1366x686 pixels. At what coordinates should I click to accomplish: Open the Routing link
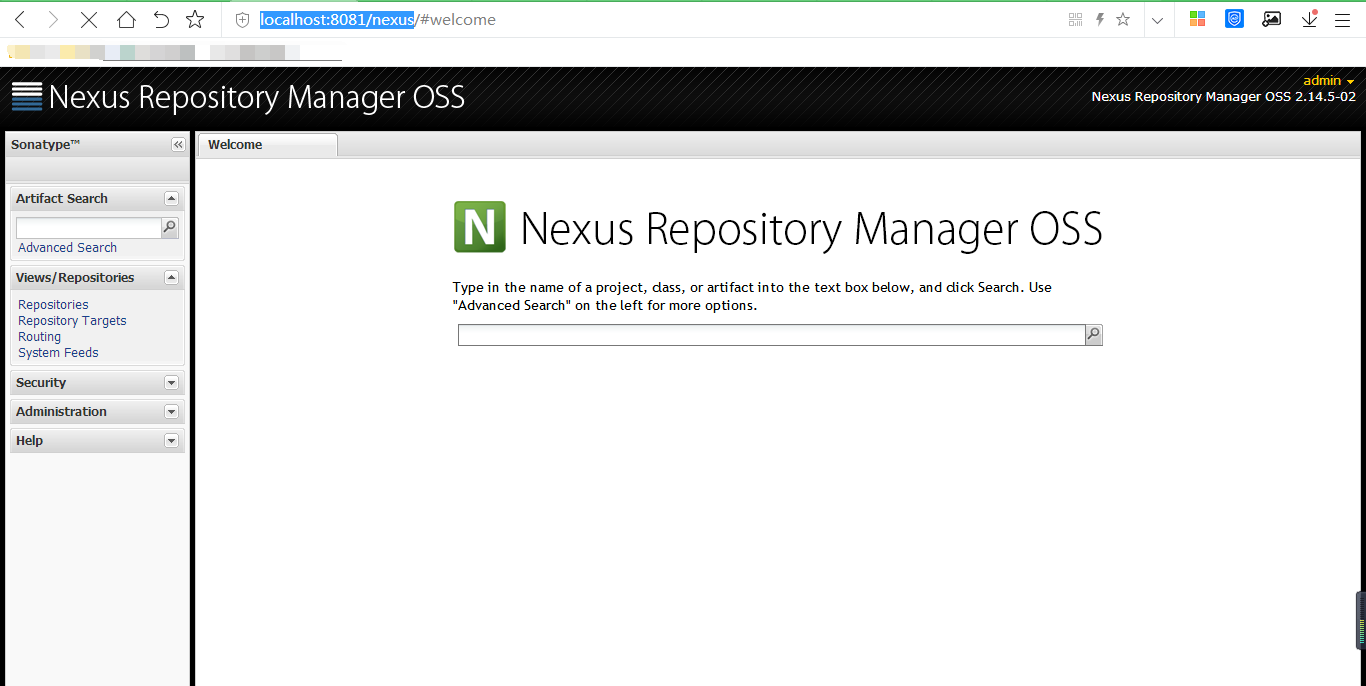tap(39, 336)
